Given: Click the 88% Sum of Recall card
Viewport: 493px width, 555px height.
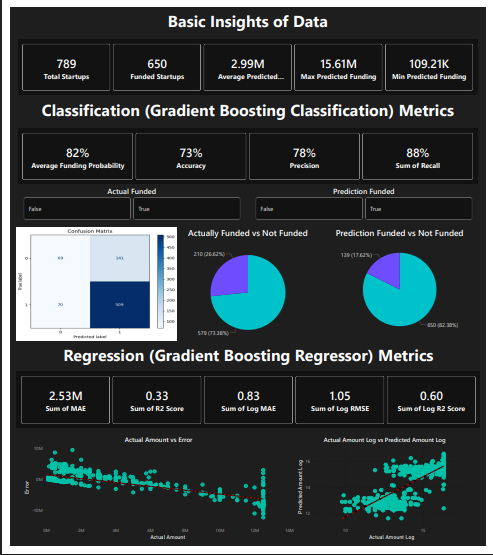Looking at the screenshot, I should click(x=418, y=156).
